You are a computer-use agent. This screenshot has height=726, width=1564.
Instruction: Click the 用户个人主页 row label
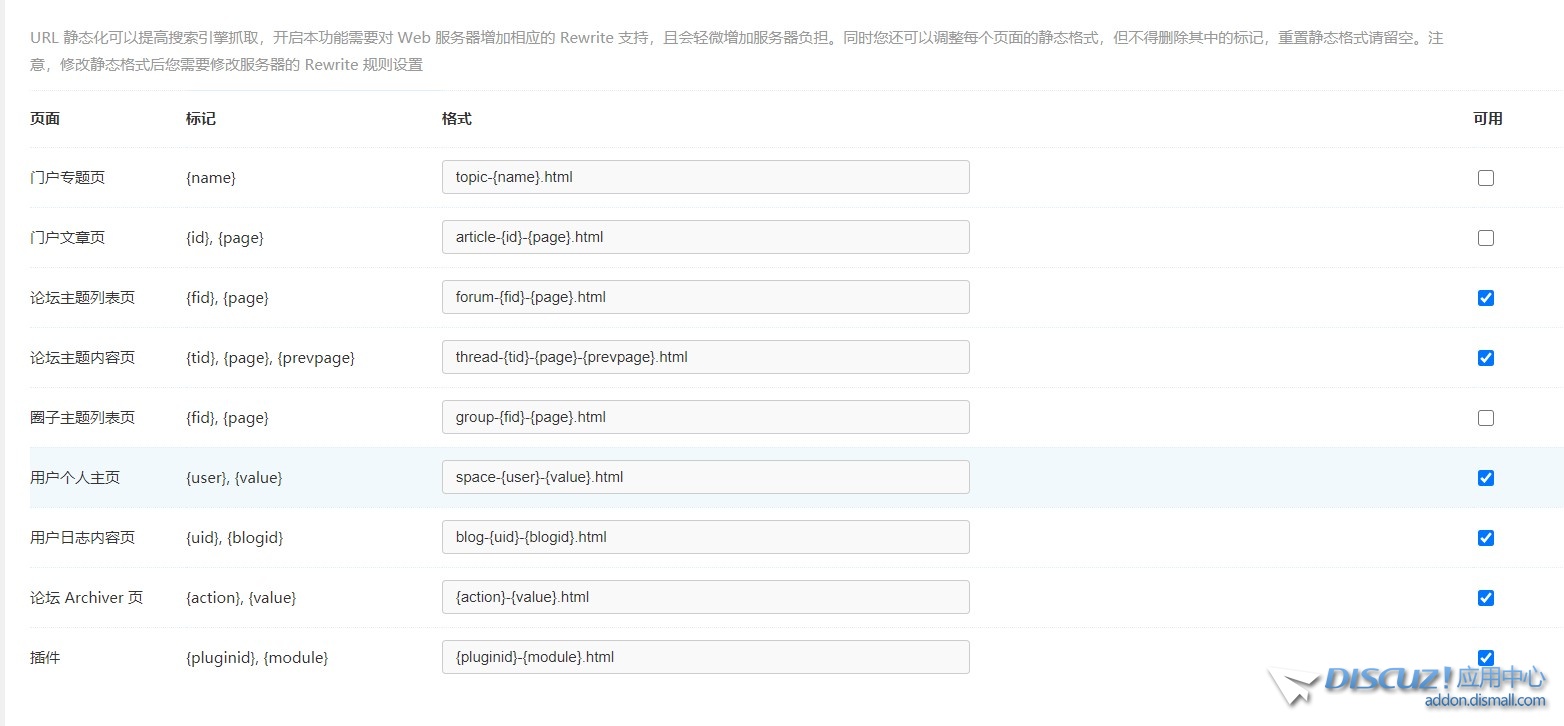pyautogui.click(x=75, y=478)
